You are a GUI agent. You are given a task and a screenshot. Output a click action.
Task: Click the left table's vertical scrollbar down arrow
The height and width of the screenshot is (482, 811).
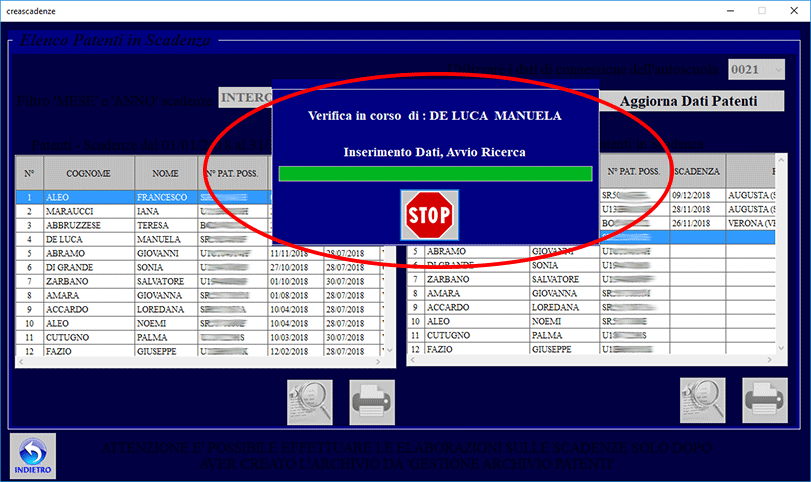pos(390,351)
